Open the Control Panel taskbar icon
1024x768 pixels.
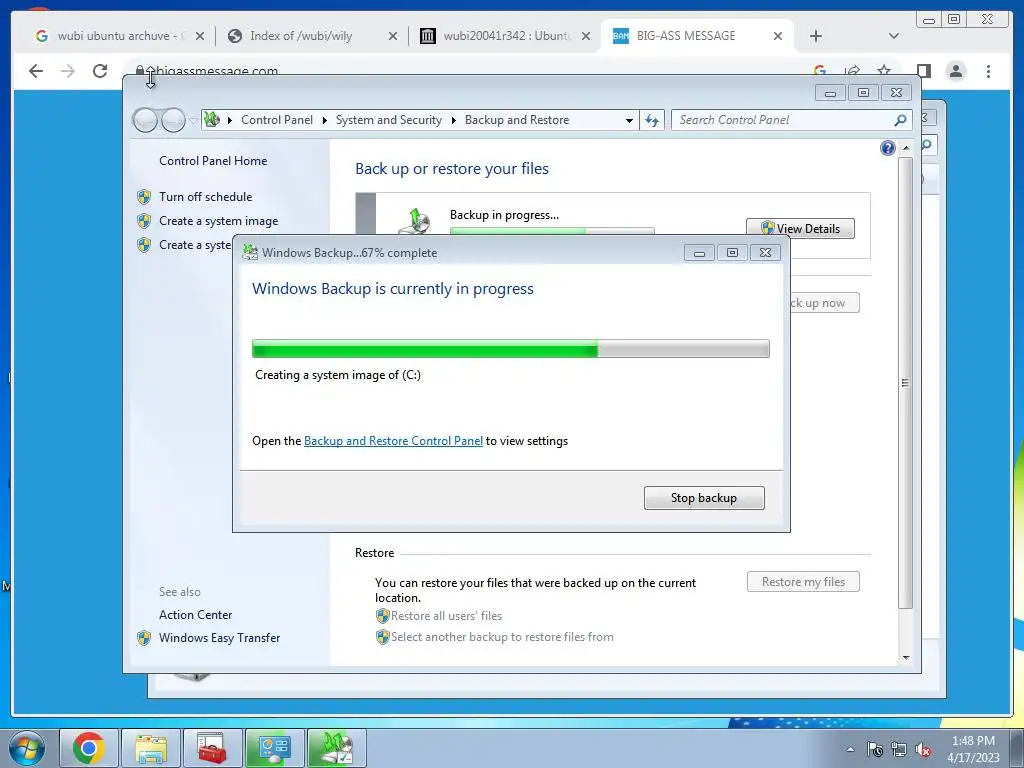pyautogui.click(x=274, y=748)
